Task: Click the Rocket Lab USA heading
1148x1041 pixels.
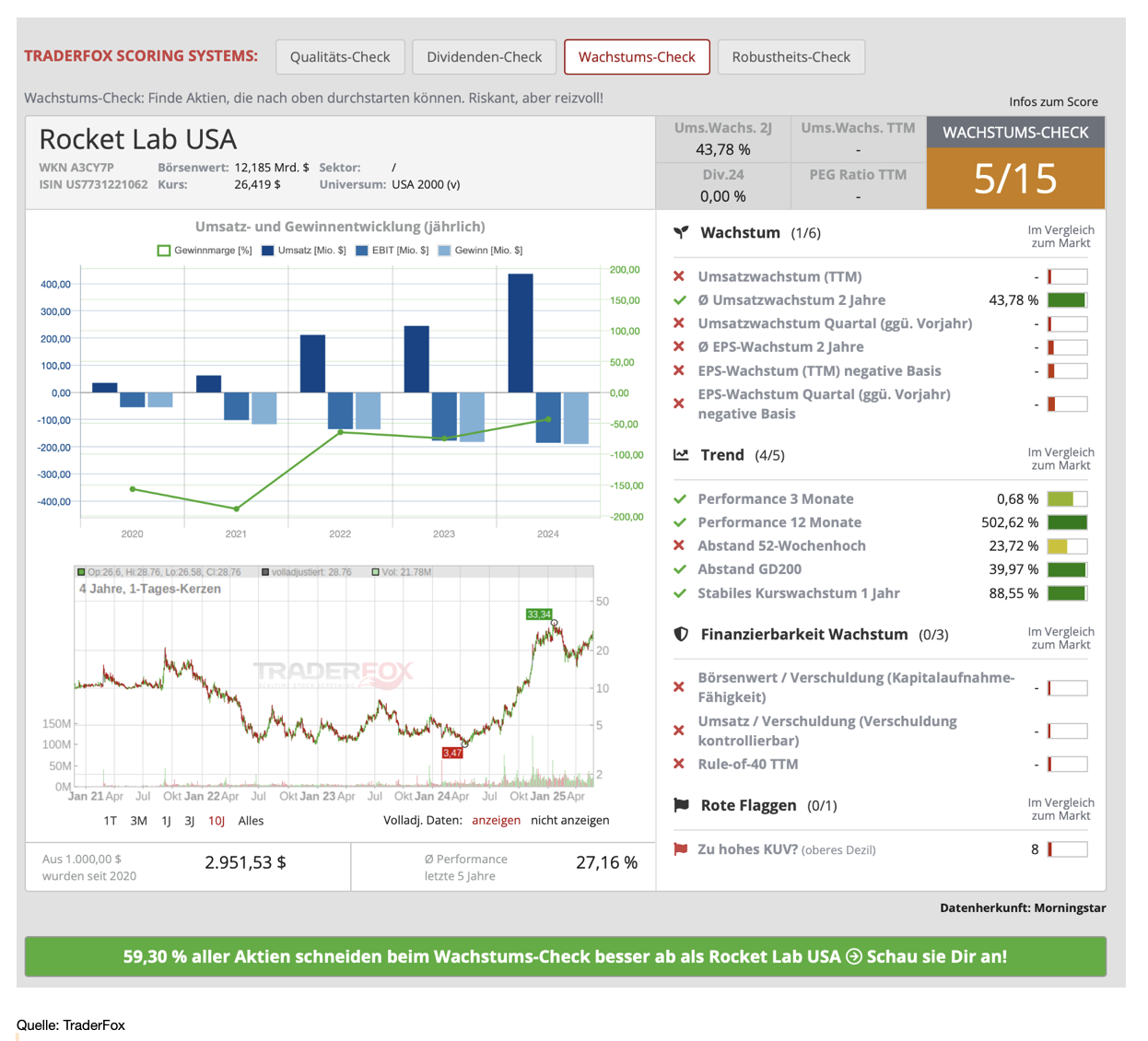Action: coord(138,139)
